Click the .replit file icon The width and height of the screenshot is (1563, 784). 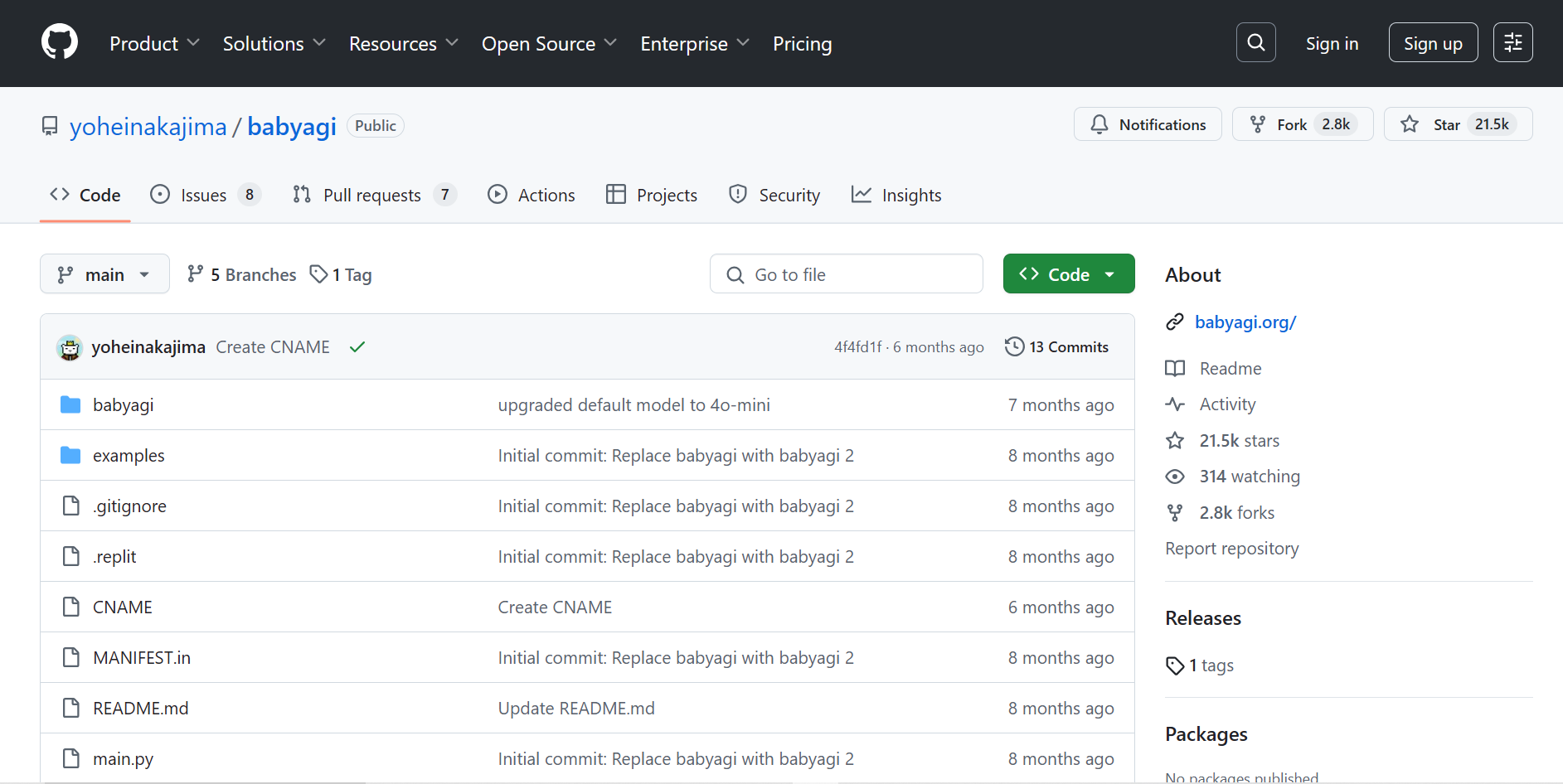(71, 556)
